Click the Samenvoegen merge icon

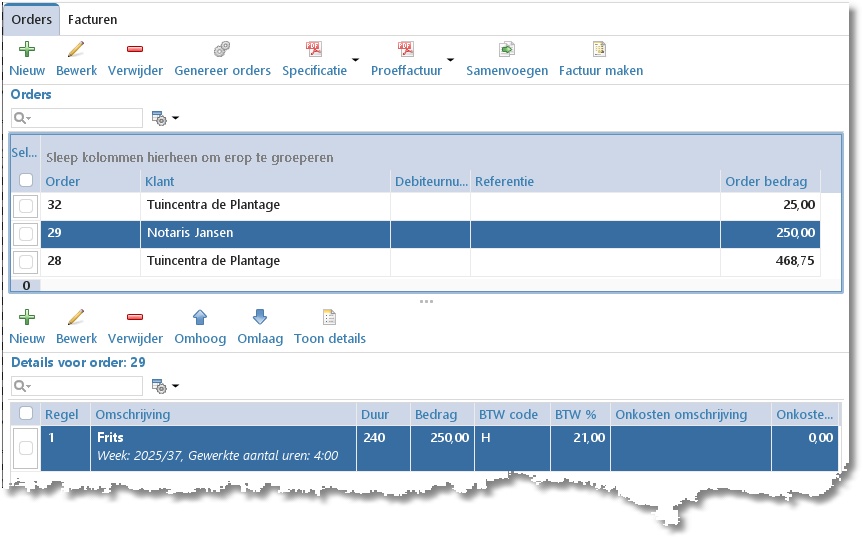coord(506,50)
